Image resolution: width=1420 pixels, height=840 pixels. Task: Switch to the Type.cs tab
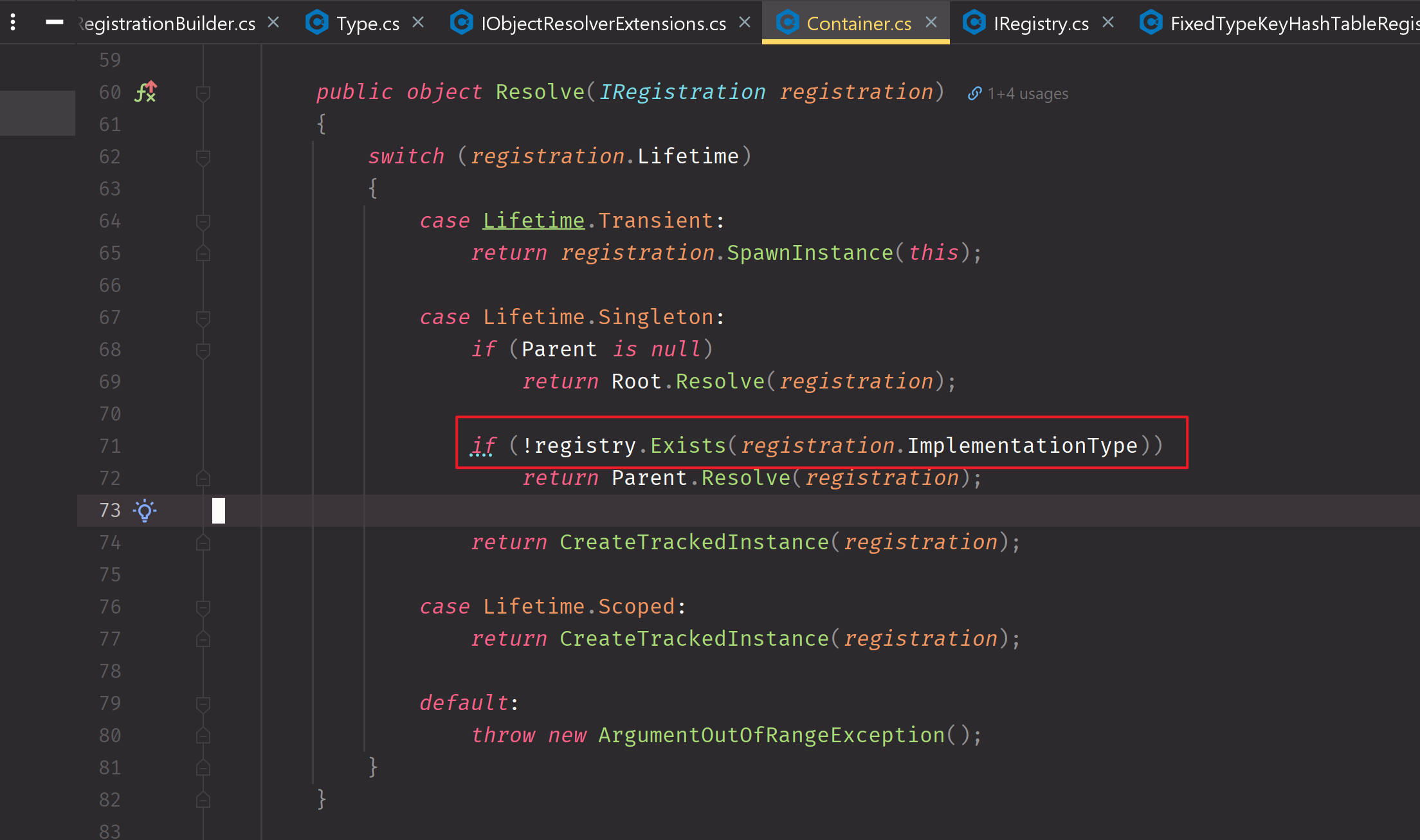coord(367,23)
